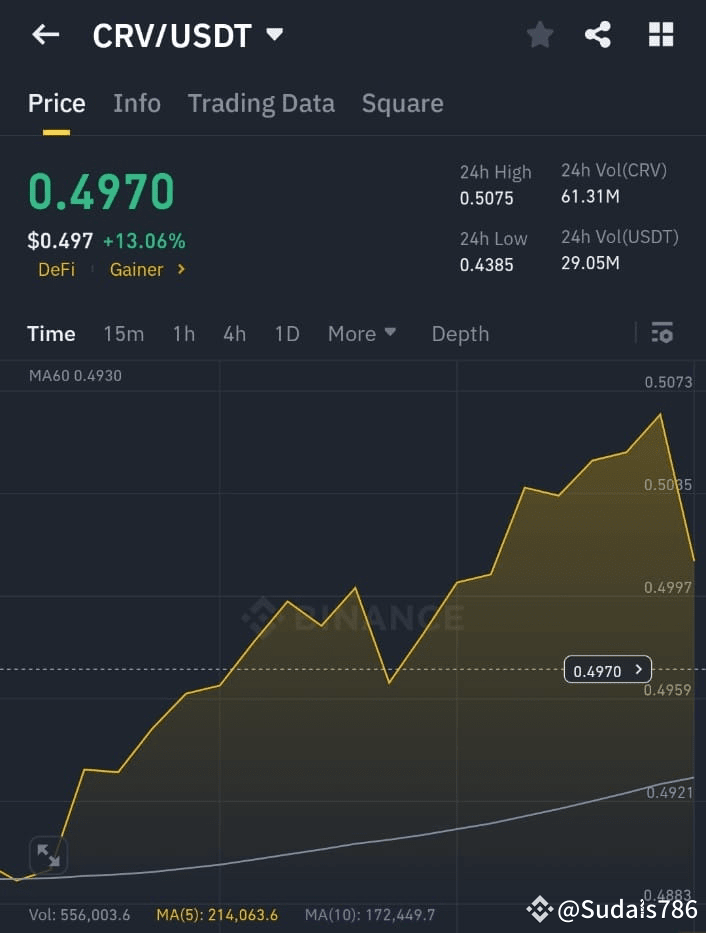The height and width of the screenshot is (933, 706).
Task: Toggle the 15m candle interval
Action: [123, 334]
